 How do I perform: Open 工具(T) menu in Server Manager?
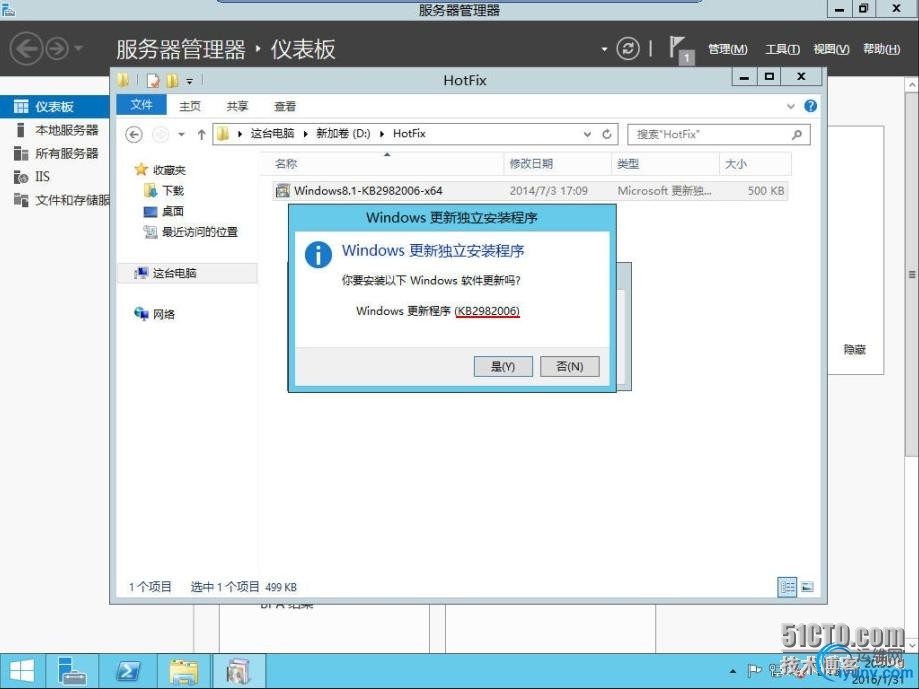click(782, 49)
